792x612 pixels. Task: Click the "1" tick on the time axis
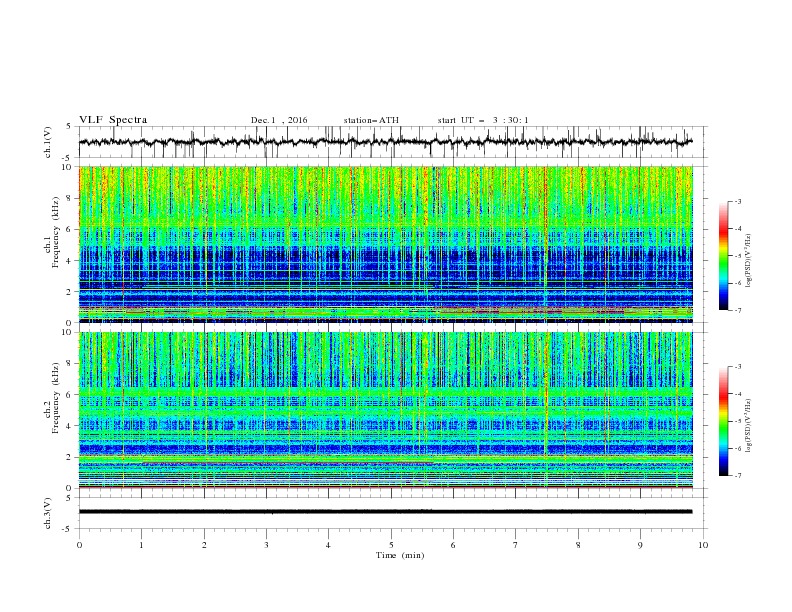[x=141, y=545]
